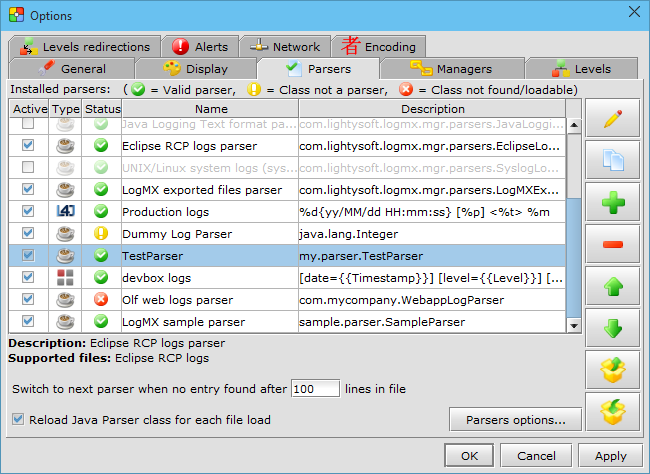
Task: Uncheck devbox logs active checkbox
Action: [x=28, y=277]
